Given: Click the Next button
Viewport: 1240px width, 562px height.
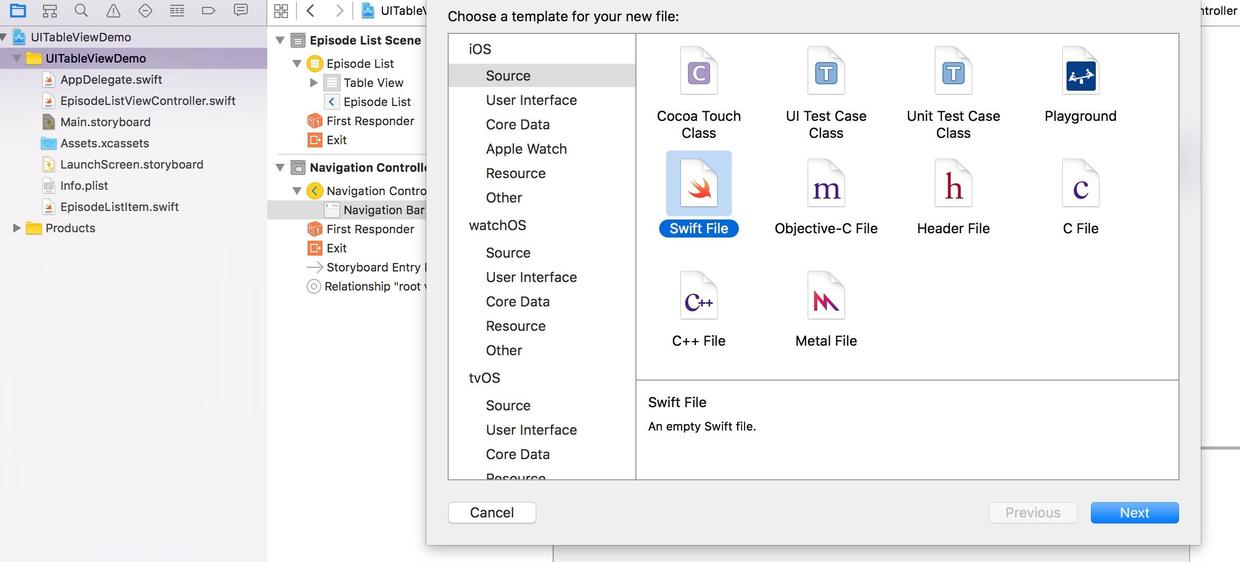Looking at the screenshot, I should (x=1135, y=512).
